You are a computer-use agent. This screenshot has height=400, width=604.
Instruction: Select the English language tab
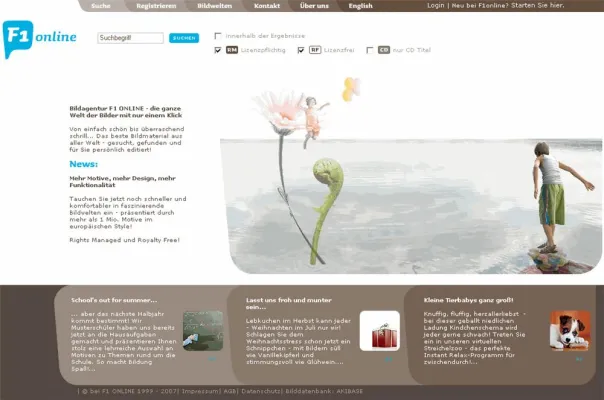click(360, 5)
